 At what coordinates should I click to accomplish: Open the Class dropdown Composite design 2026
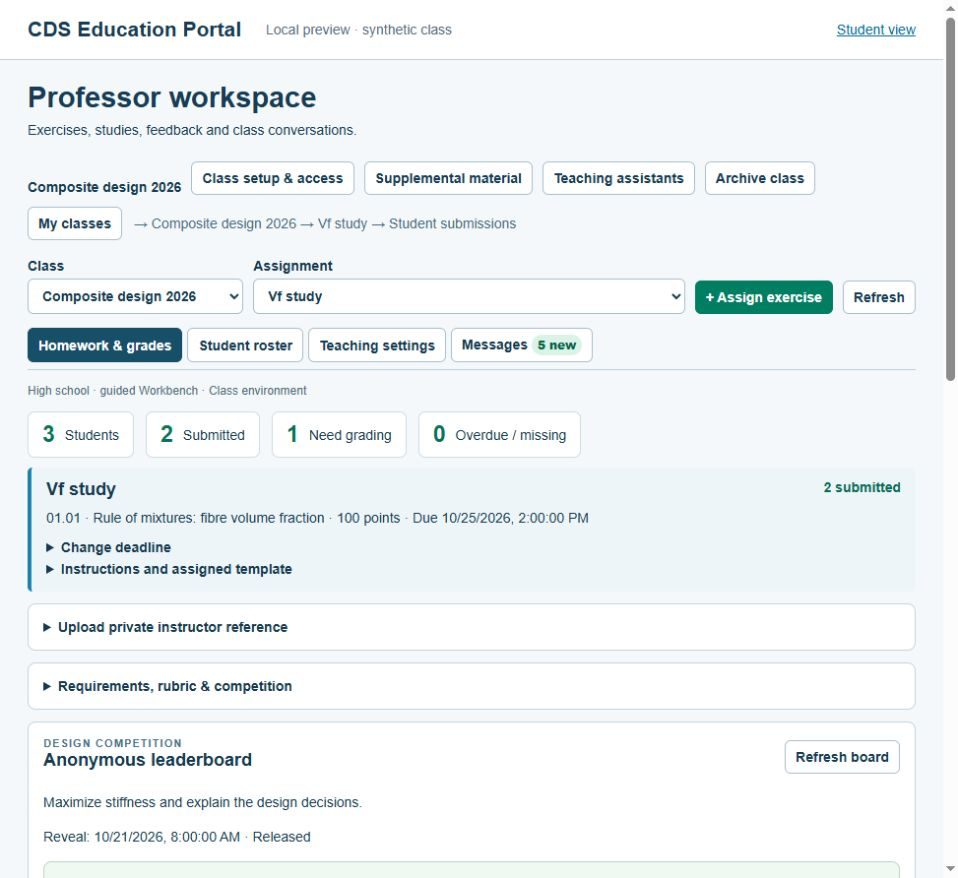[135, 296]
